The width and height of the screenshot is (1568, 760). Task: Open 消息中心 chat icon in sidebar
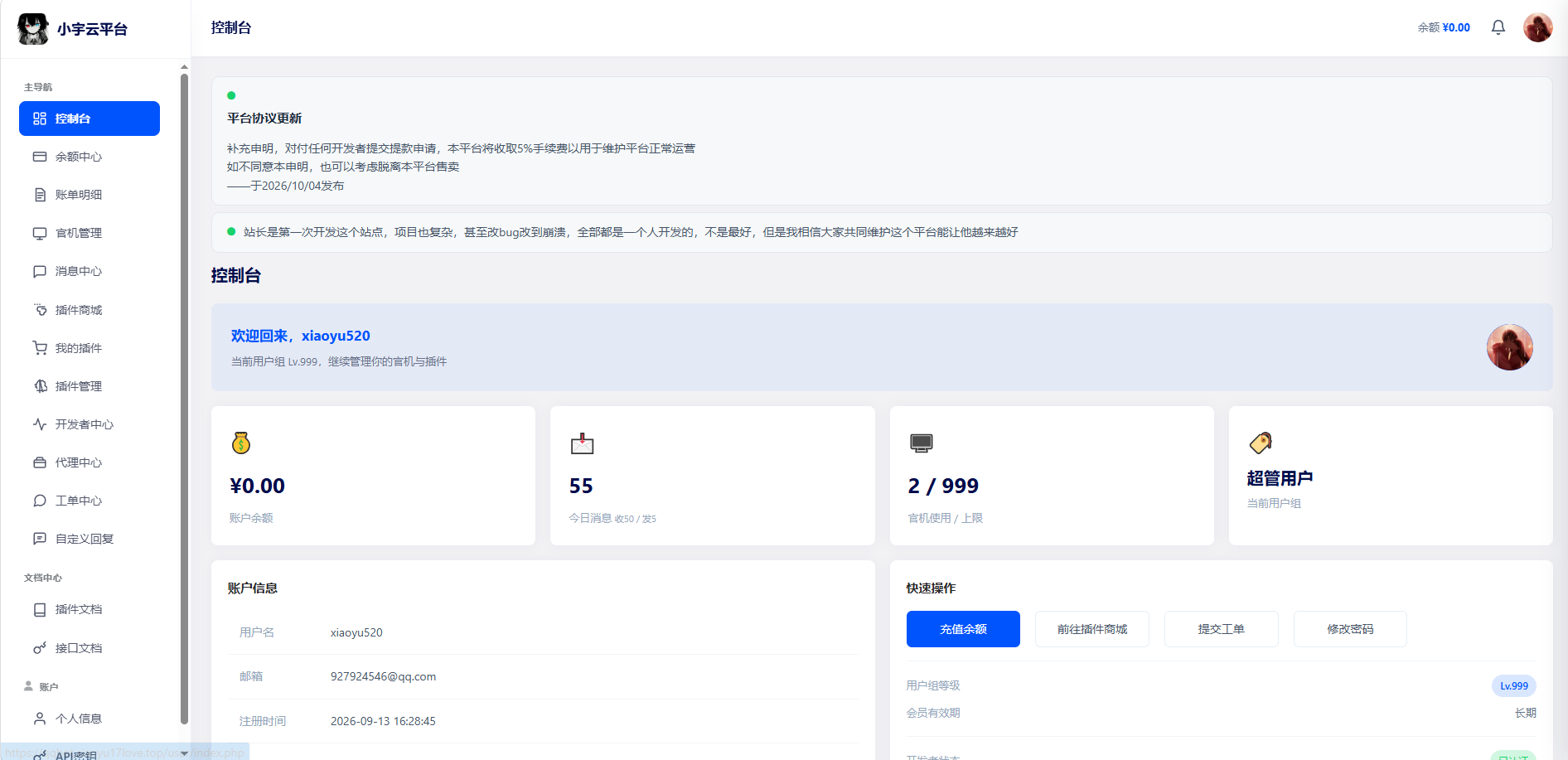click(x=40, y=271)
